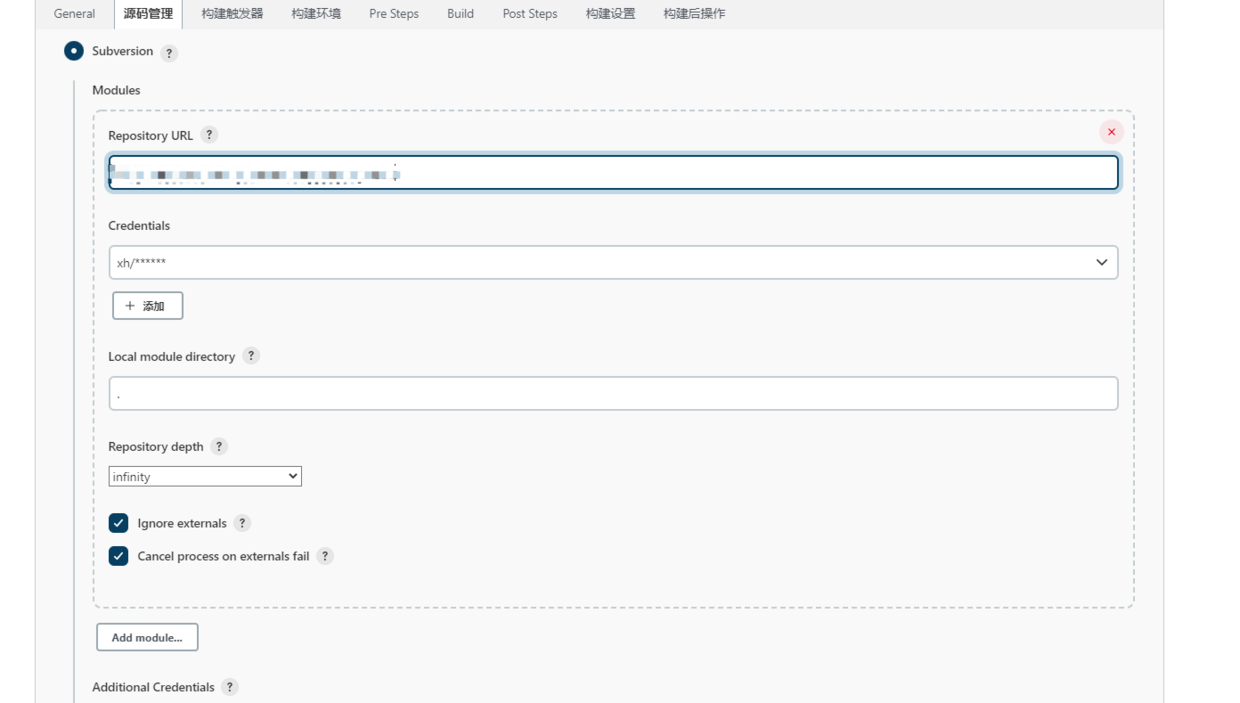Delete module with red X button
This screenshot has height=703, width=1240.
coord(1111,132)
